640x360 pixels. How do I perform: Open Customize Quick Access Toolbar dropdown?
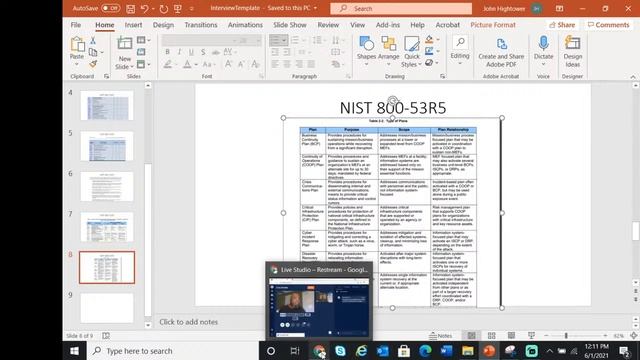191,8
